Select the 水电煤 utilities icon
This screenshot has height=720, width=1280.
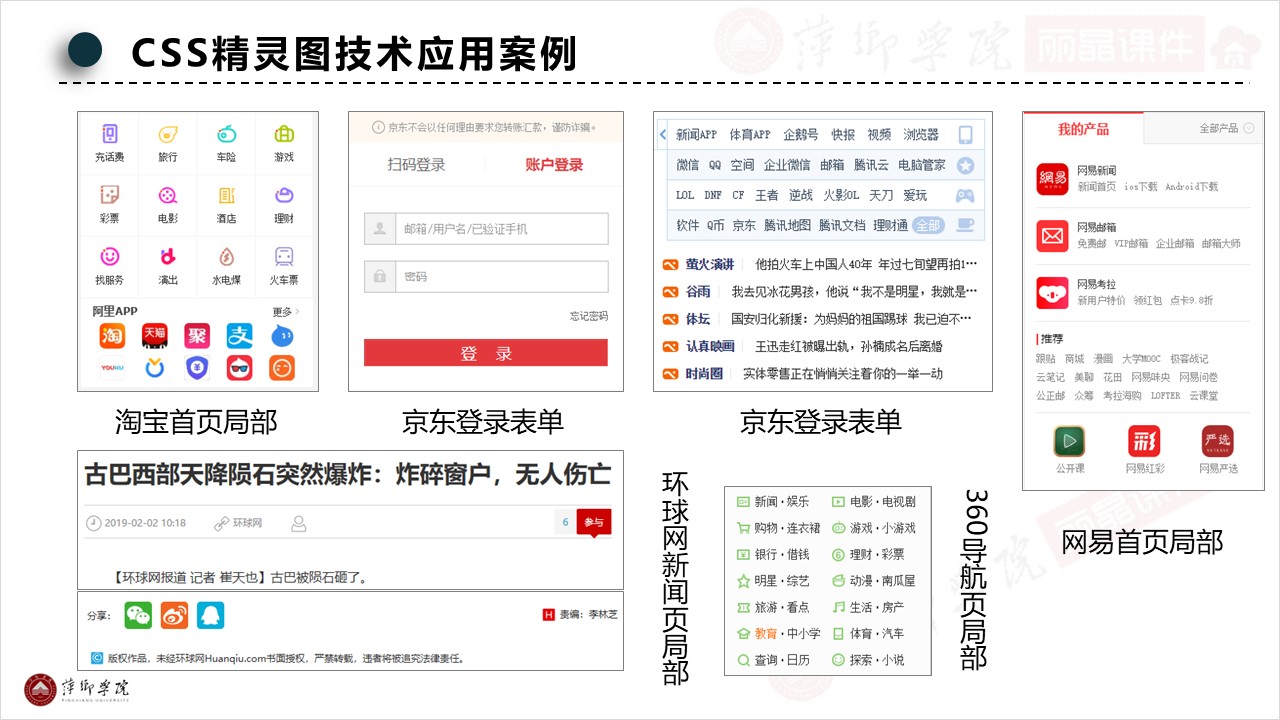[x=226, y=256]
